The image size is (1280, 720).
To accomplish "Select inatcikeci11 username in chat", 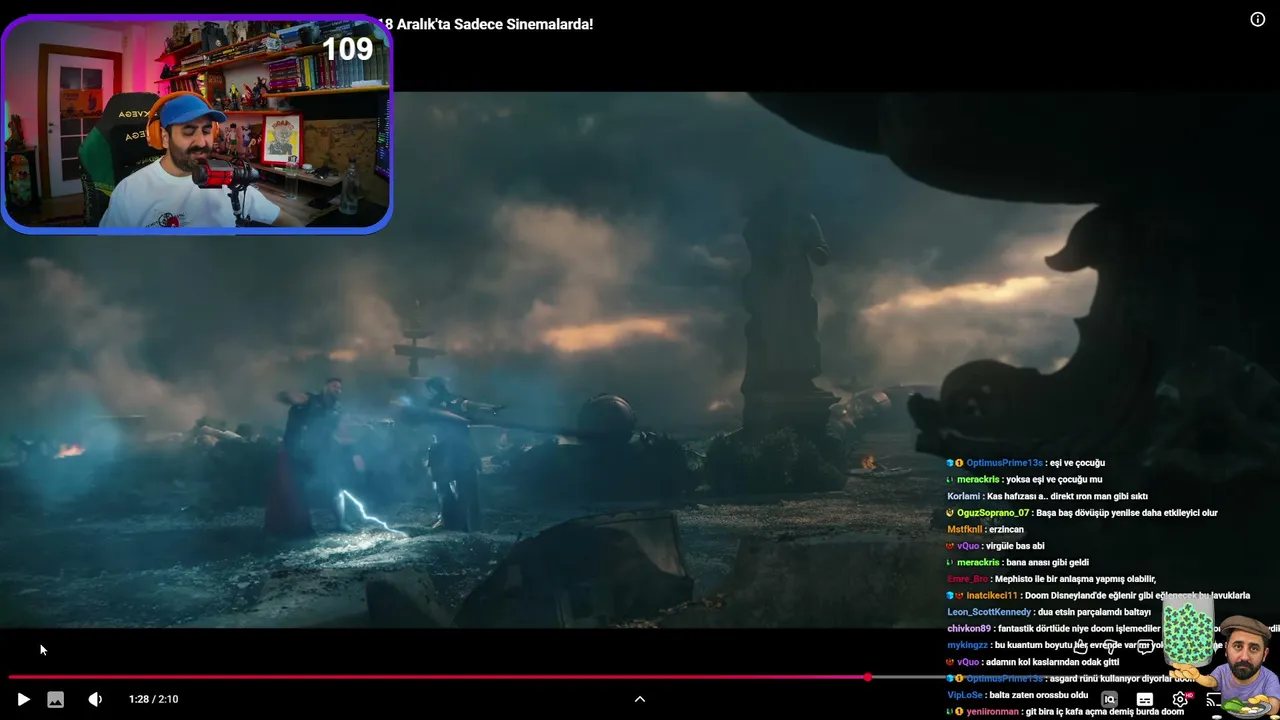I will [x=991, y=596].
